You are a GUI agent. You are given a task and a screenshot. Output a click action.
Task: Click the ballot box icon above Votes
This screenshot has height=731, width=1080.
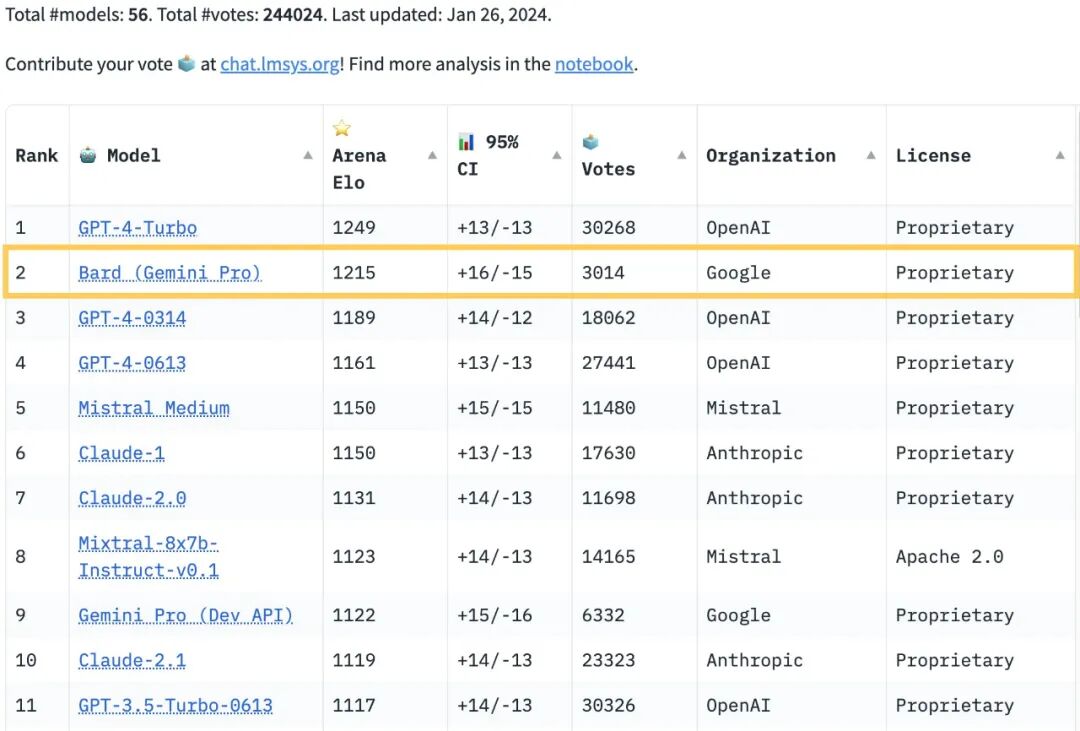tap(590, 142)
